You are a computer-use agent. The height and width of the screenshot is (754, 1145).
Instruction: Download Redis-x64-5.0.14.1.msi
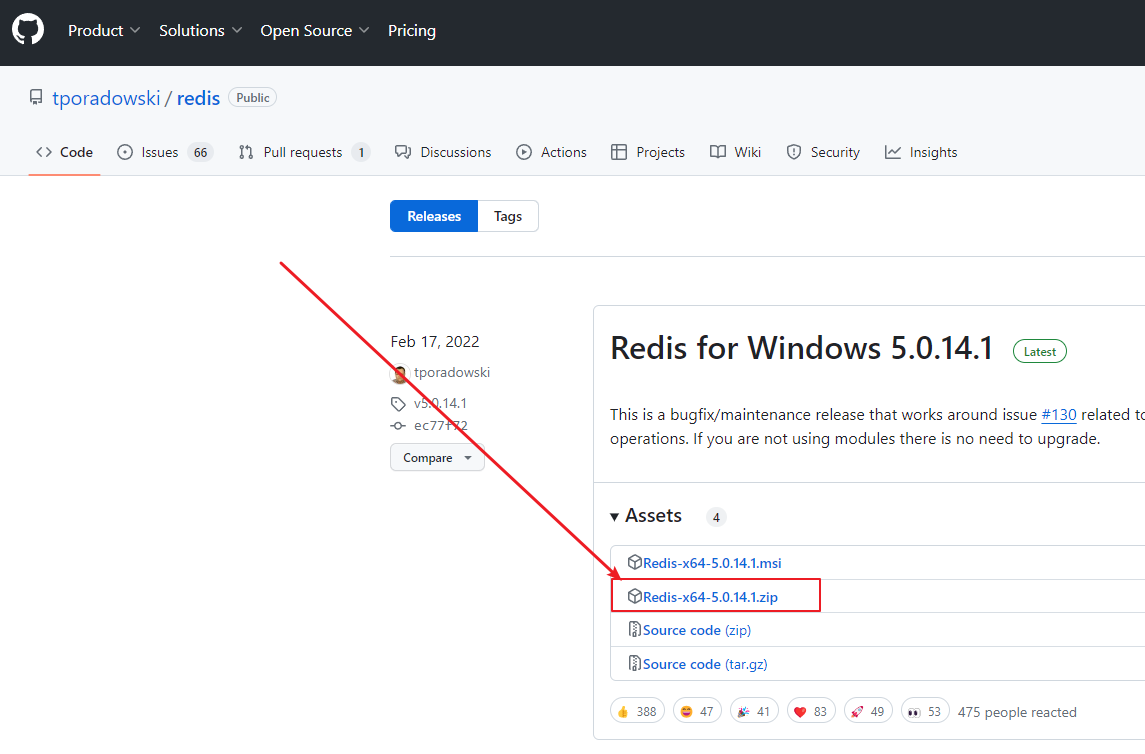[712, 563]
